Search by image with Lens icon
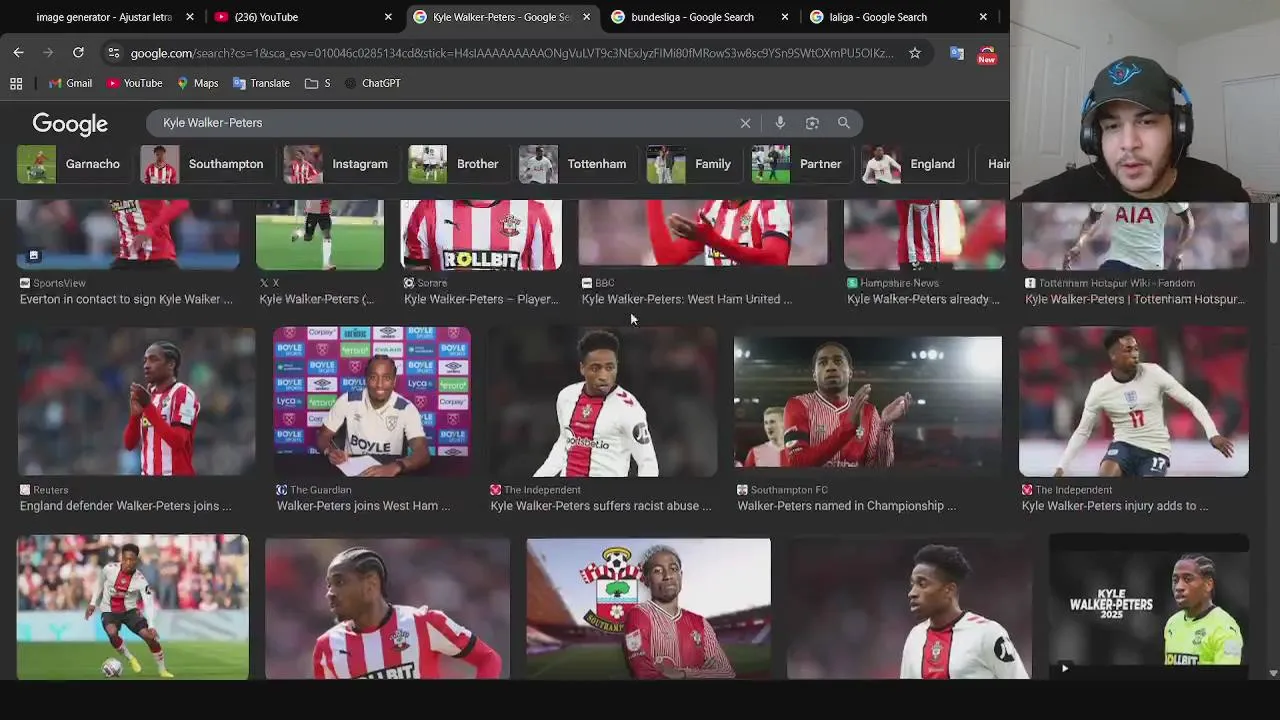 (x=812, y=123)
